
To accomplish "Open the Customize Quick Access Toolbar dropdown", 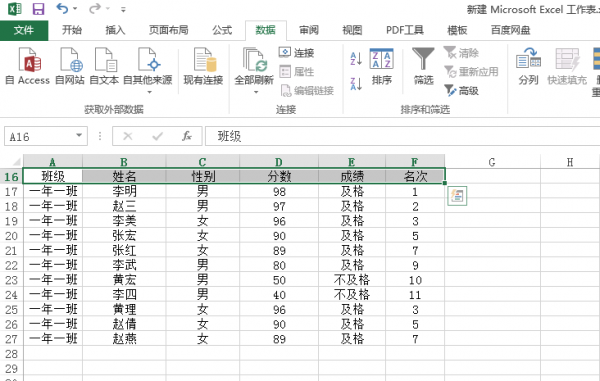I will (x=123, y=10).
